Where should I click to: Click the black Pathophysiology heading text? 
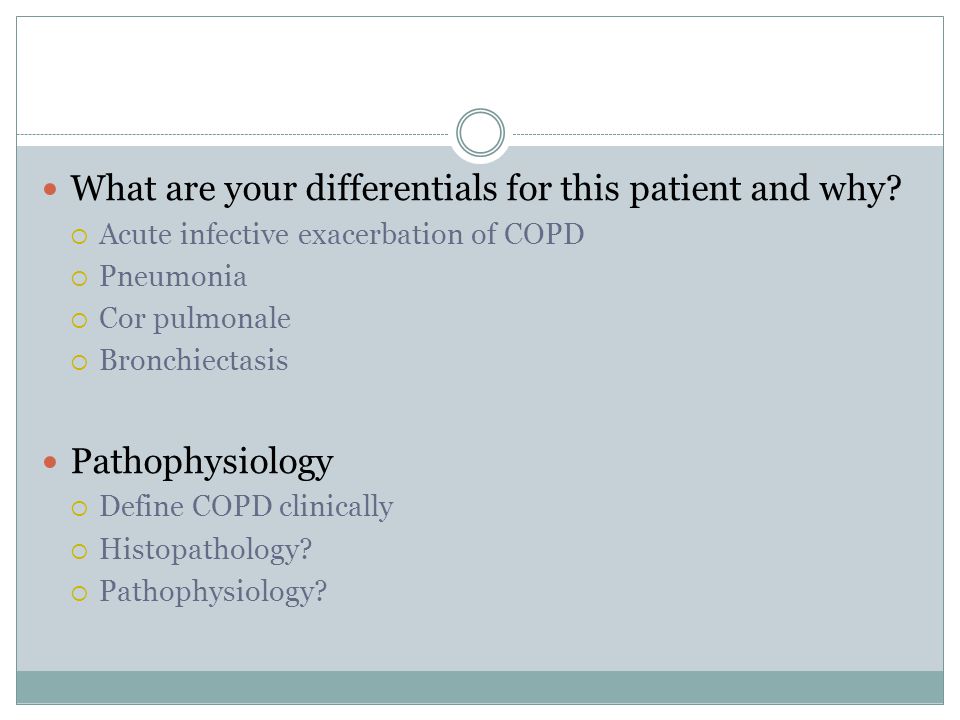[202, 462]
